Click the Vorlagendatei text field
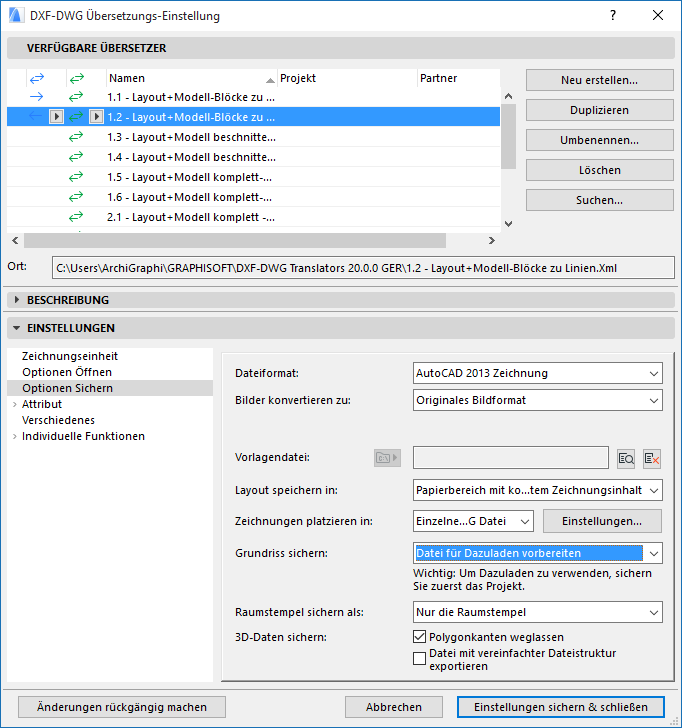 511,458
